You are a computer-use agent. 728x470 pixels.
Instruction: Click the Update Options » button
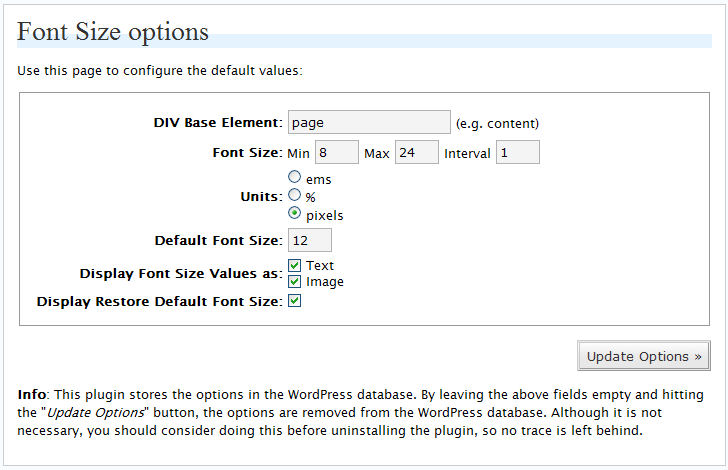644,356
